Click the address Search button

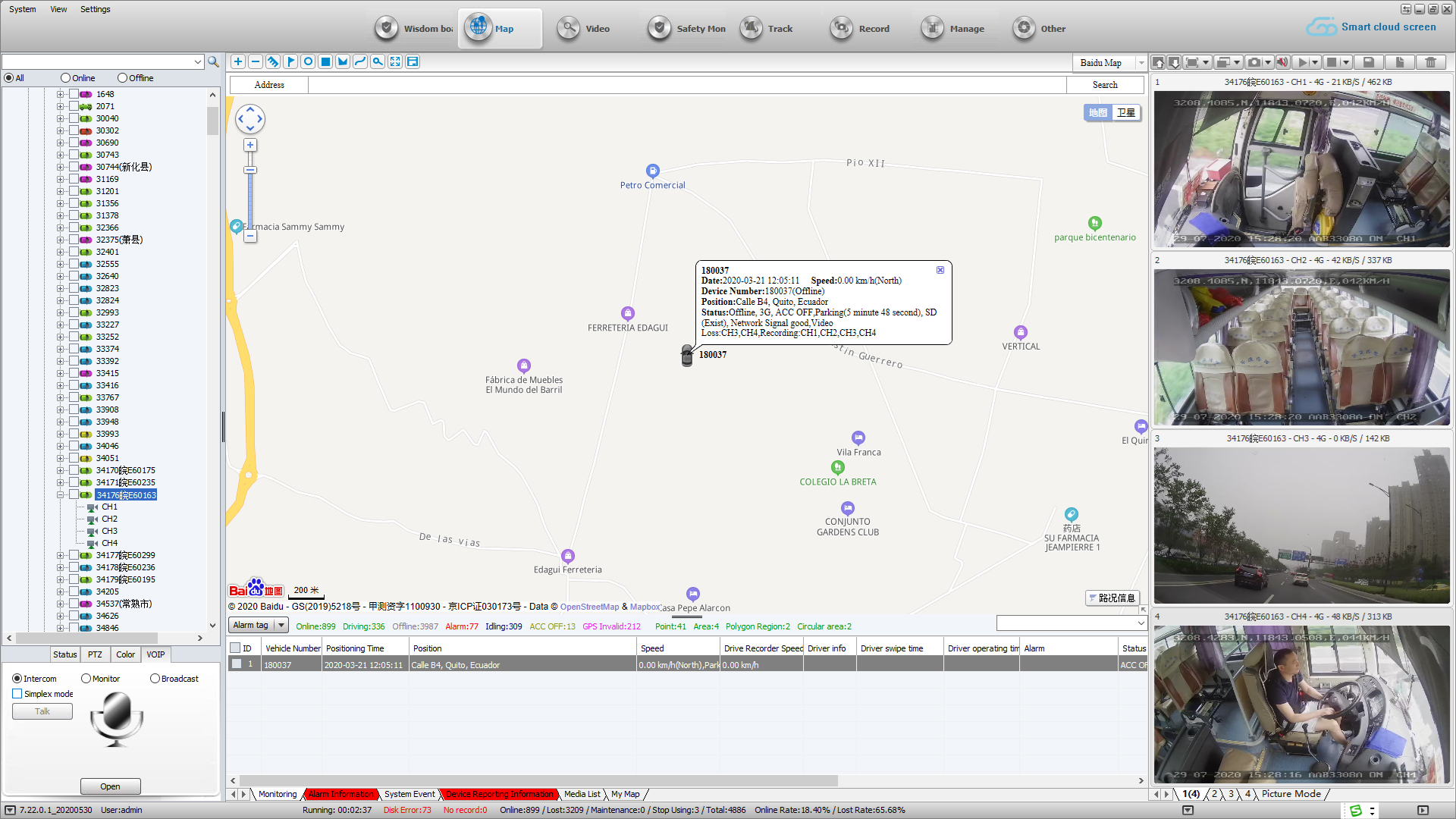point(1104,85)
